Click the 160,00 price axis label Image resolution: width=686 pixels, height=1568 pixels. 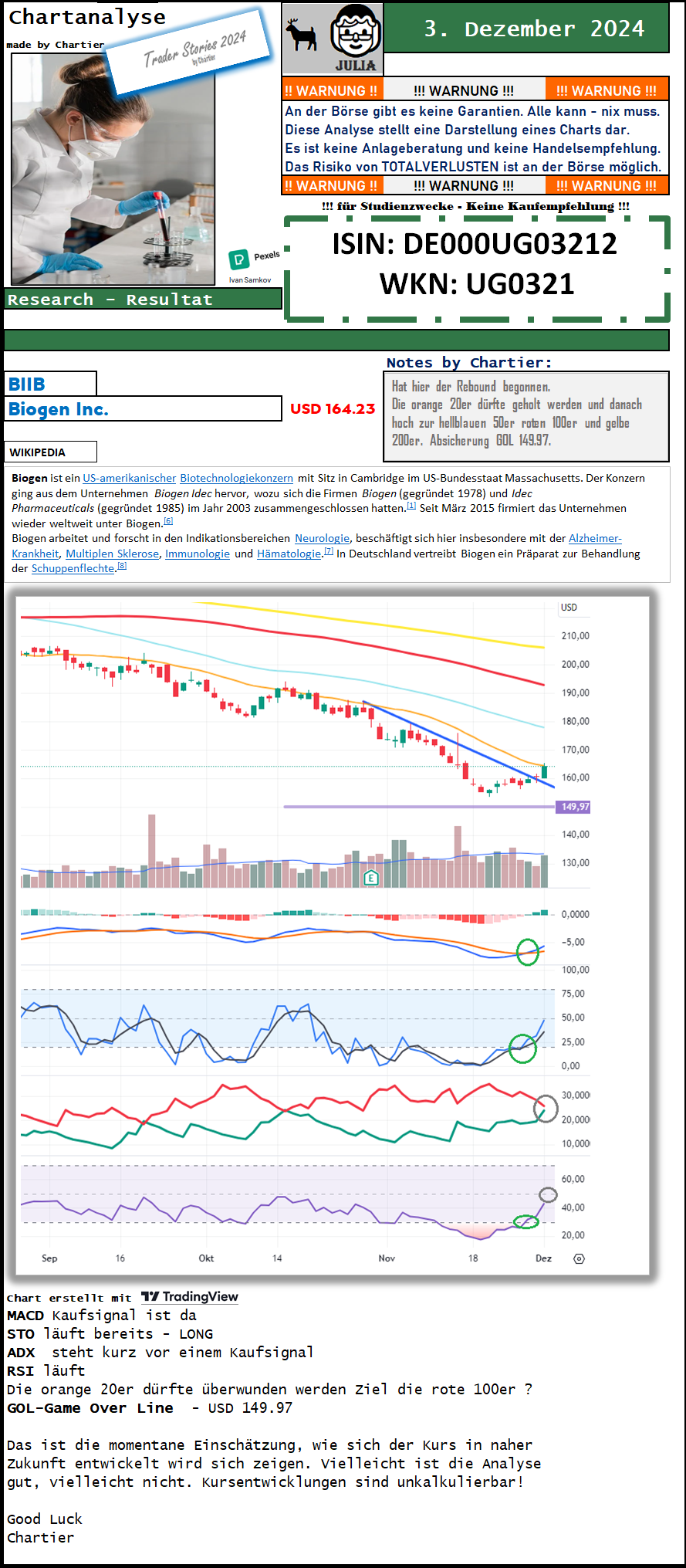click(x=575, y=777)
